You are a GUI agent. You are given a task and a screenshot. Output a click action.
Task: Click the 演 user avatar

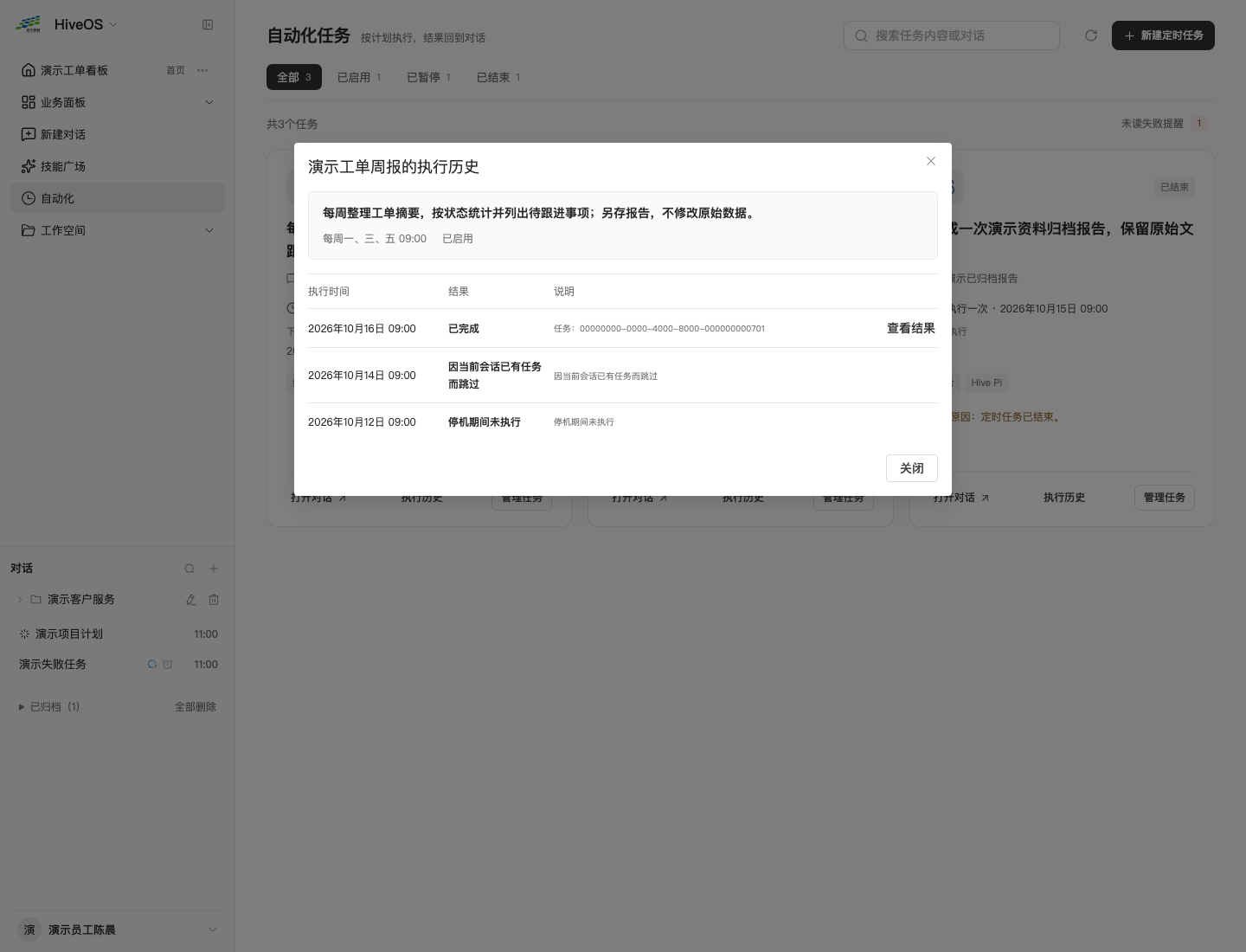(29, 929)
